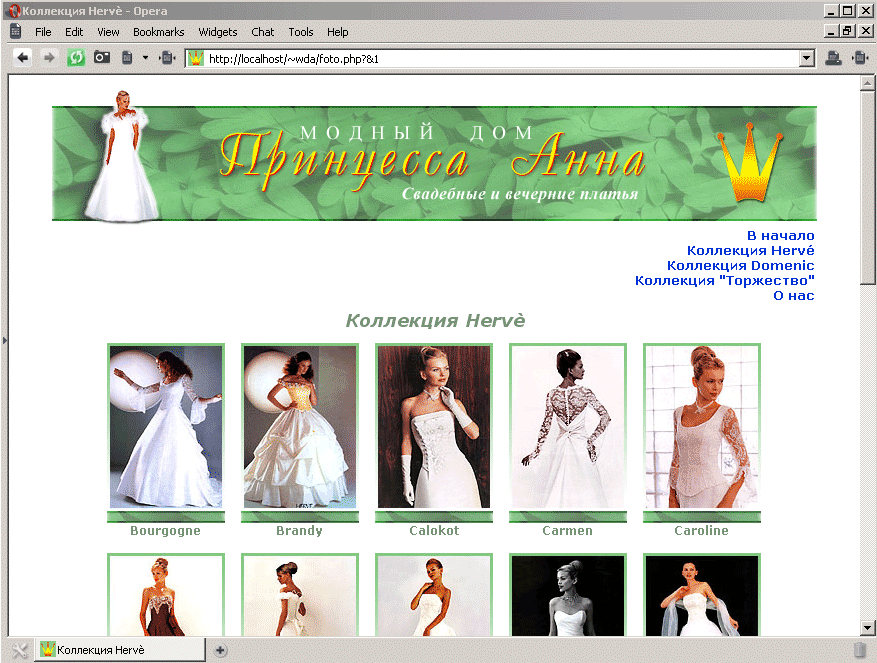Select the 'Коллекция Hervè' page tab
Image resolution: width=877 pixels, height=663 pixels.
point(120,650)
